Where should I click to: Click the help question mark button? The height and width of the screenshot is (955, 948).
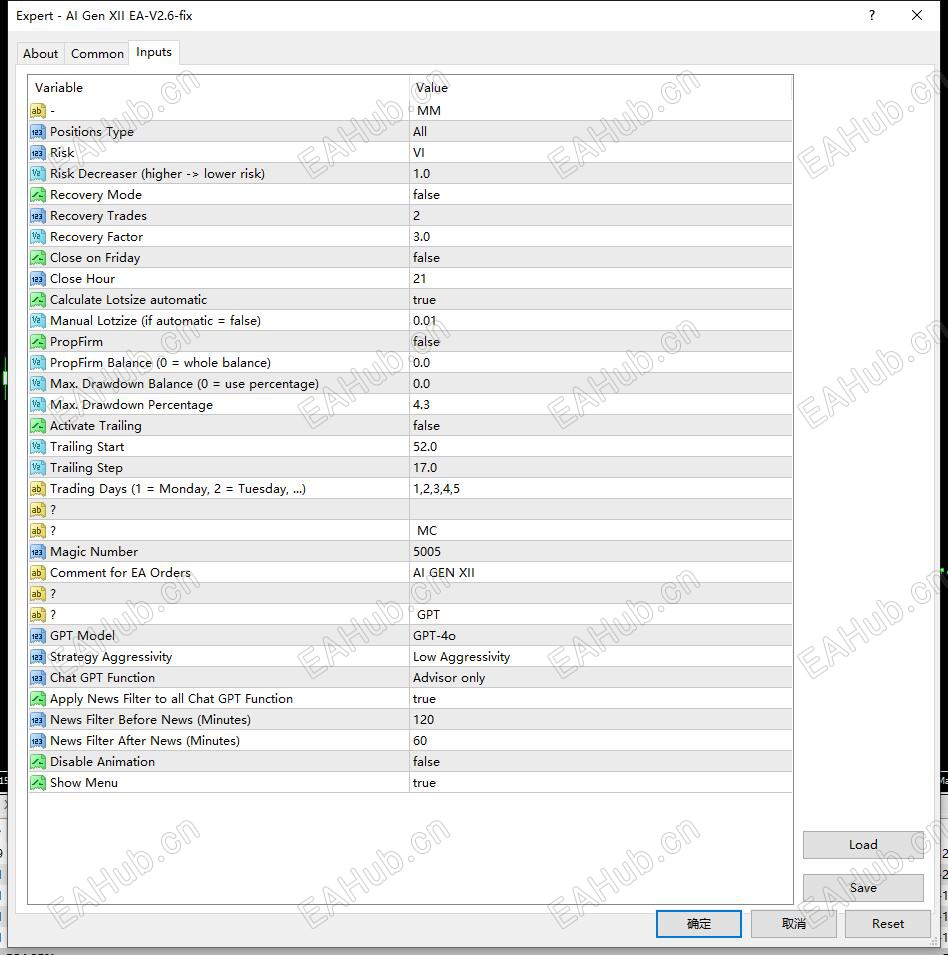[872, 15]
